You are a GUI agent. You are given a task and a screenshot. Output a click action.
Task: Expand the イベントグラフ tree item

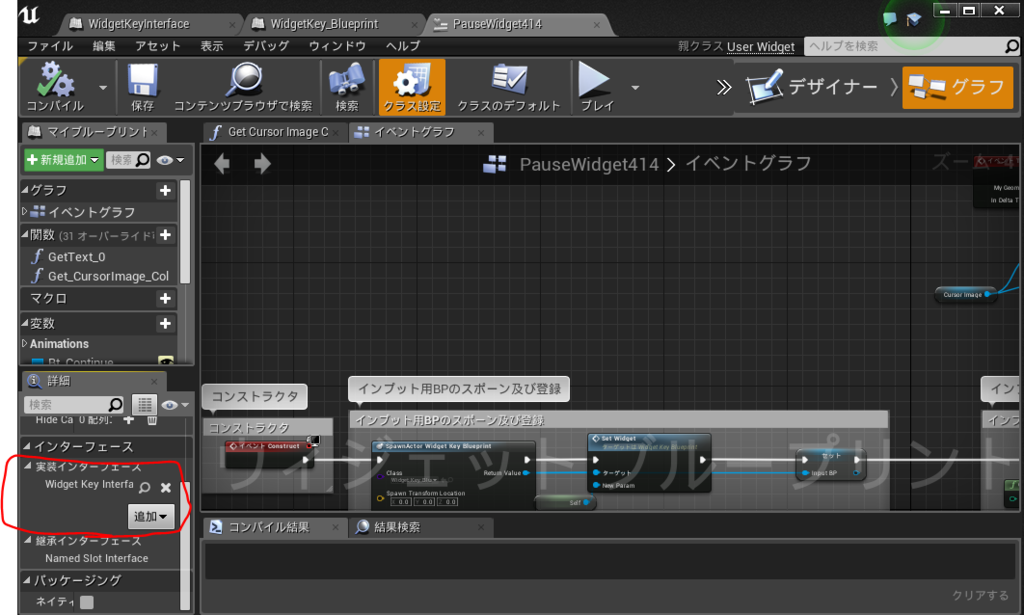point(25,212)
